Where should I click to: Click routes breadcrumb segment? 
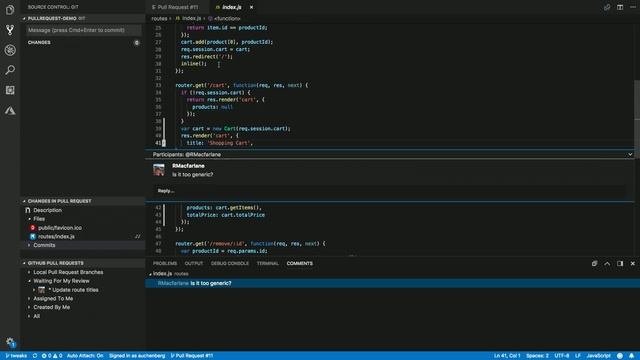coord(159,18)
